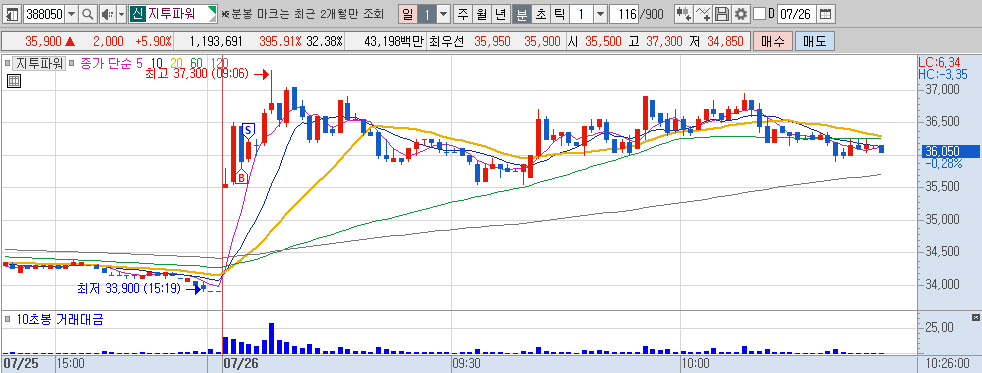Viewport: 982px width, 373px height.
Task: Select the 분 (minute) chart period
Action: 521,13
